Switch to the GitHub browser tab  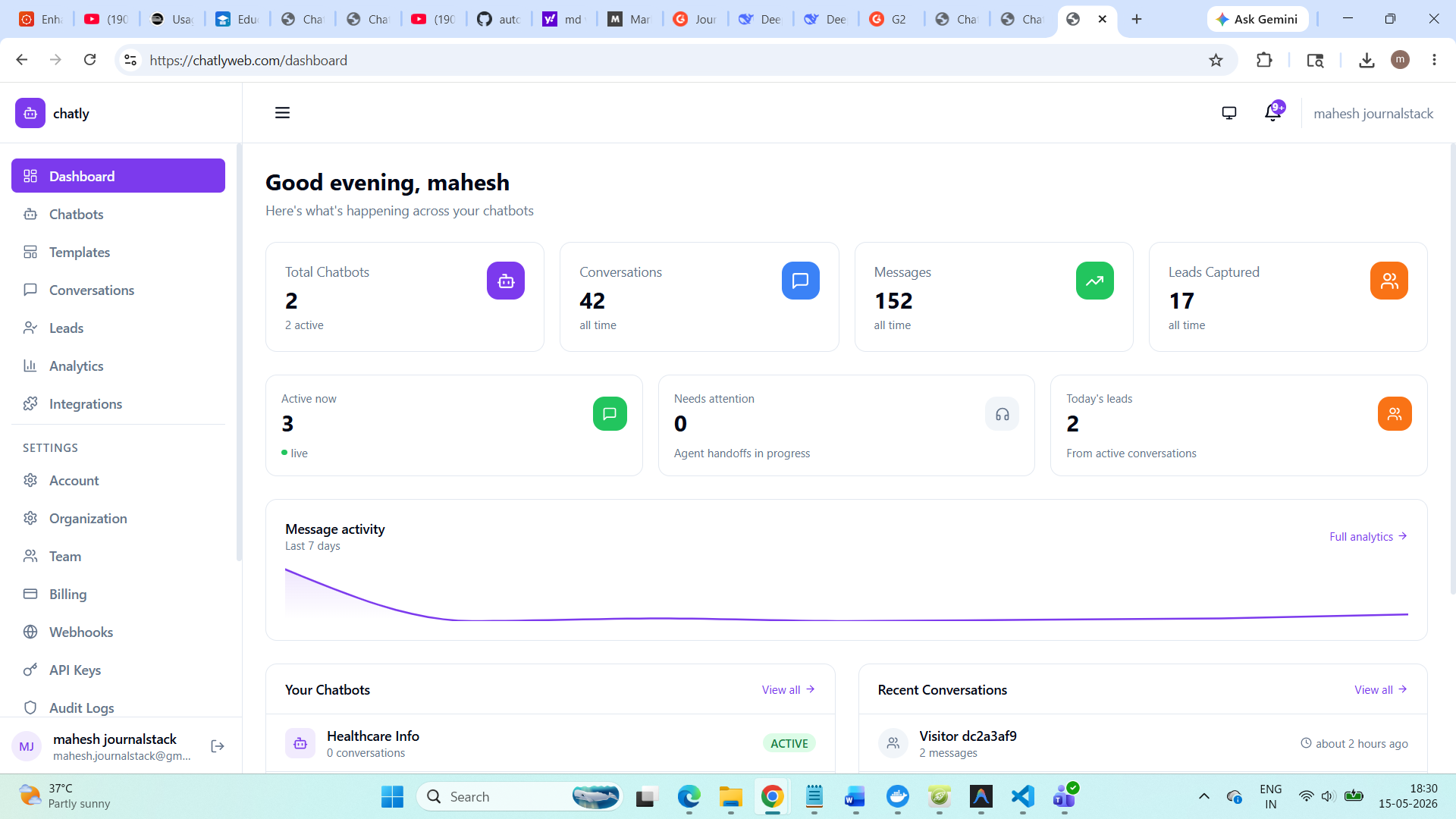(x=498, y=19)
